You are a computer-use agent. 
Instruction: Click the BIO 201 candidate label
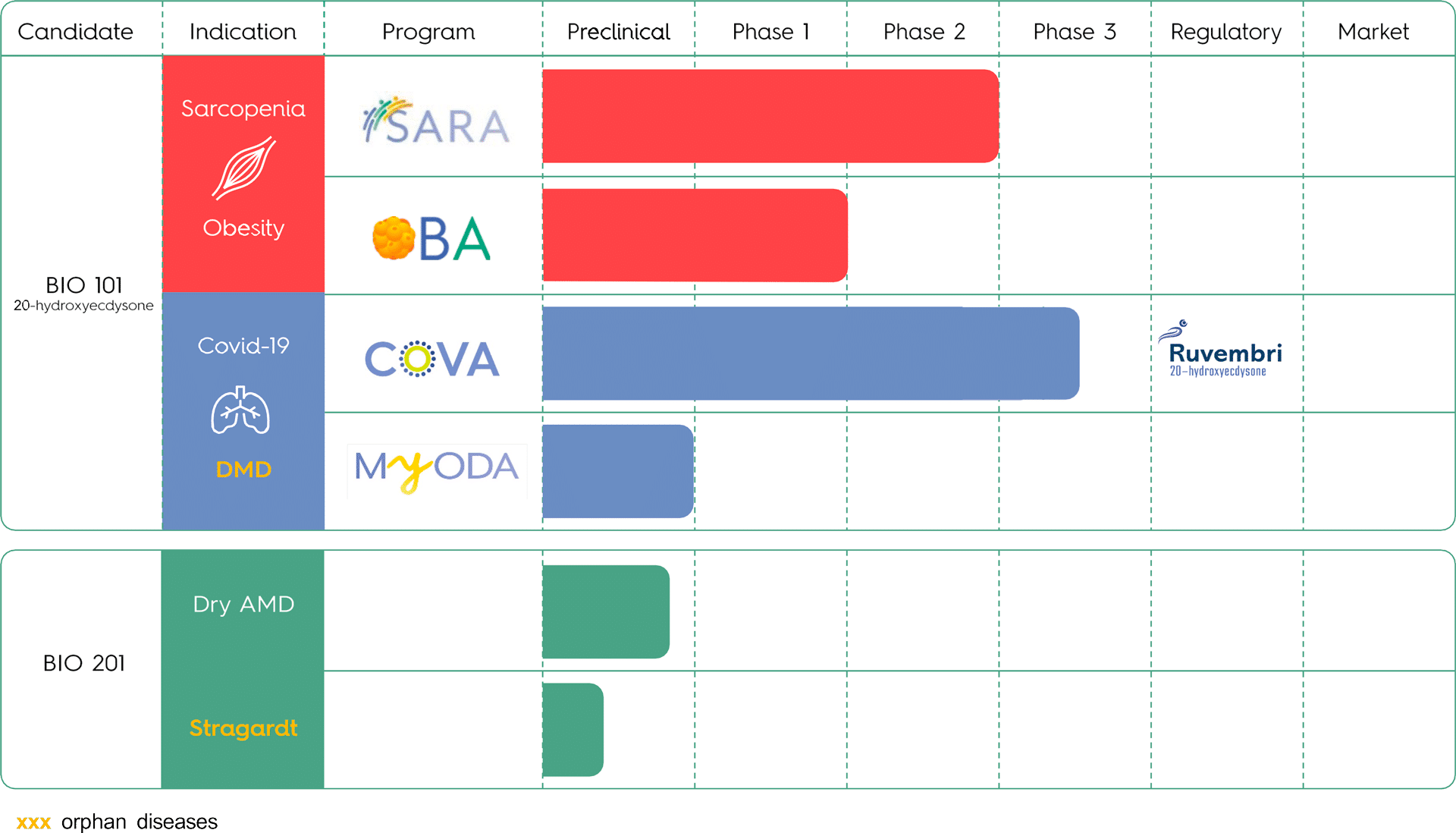[83, 663]
